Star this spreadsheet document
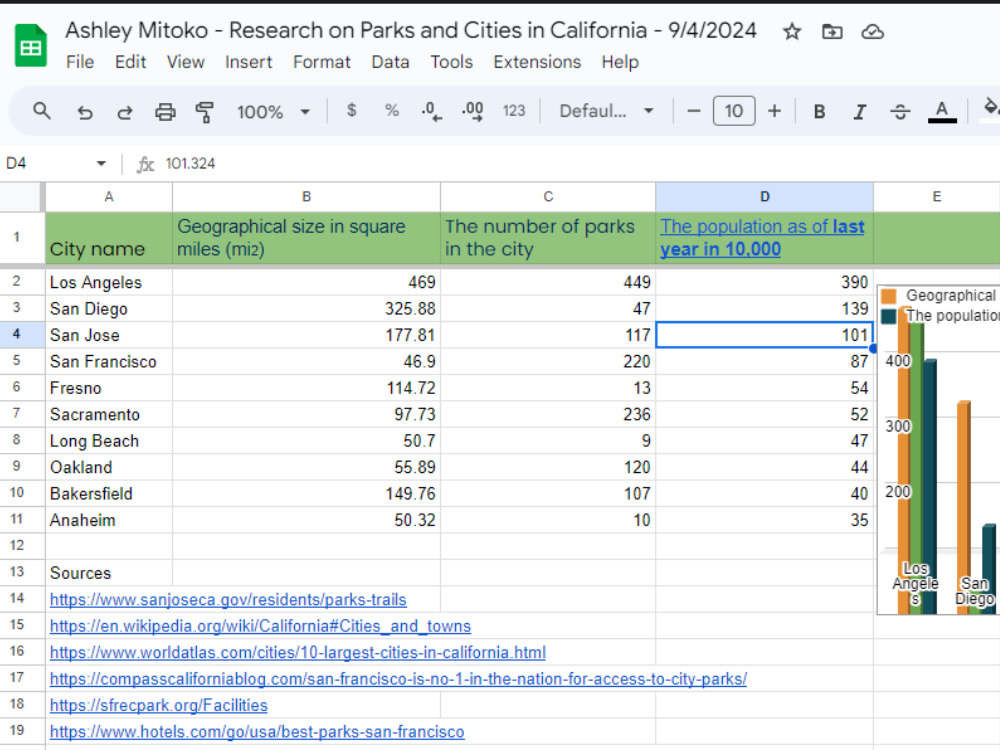Screen dimensions: 1000x750 point(791,31)
